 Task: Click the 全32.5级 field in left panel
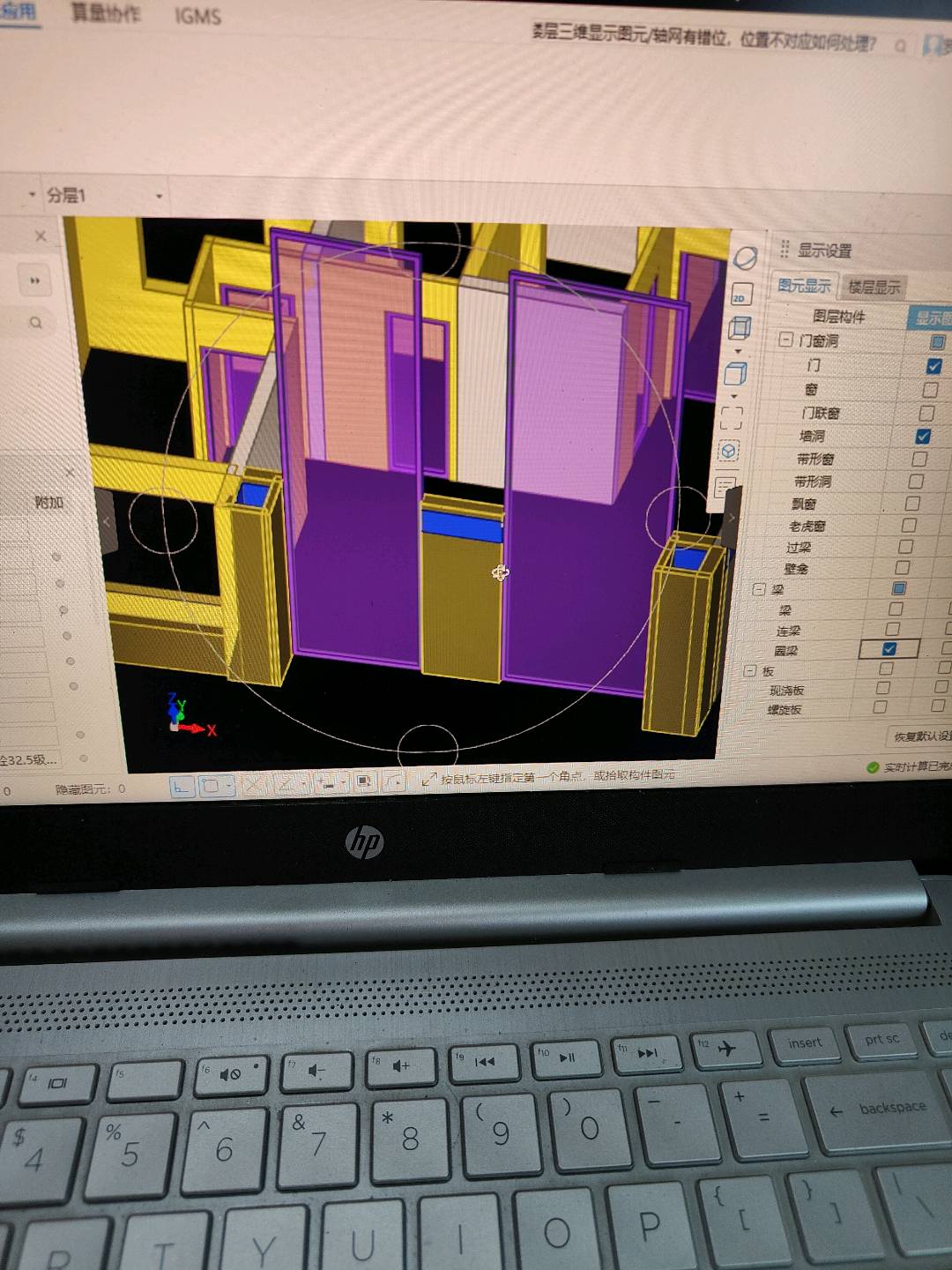pos(28,759)
